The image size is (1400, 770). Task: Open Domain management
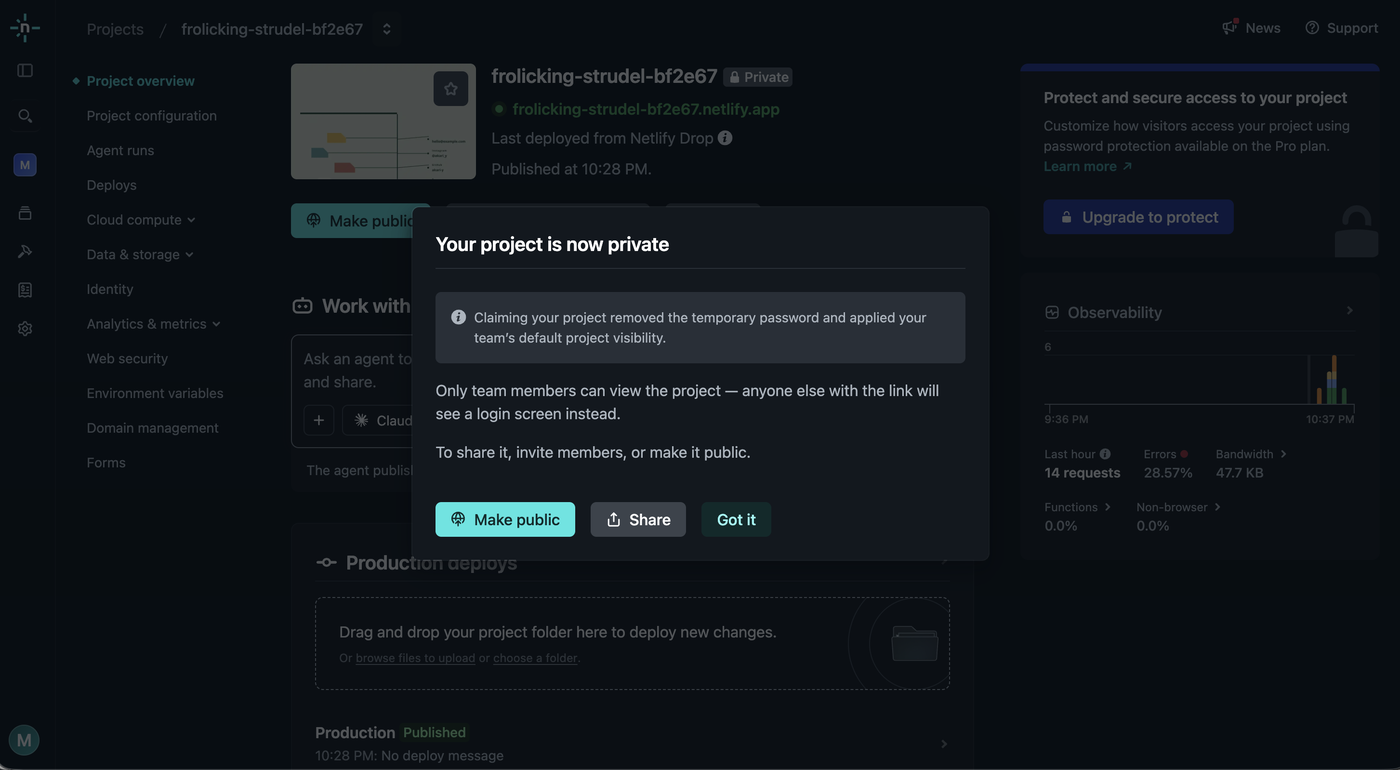153,428
